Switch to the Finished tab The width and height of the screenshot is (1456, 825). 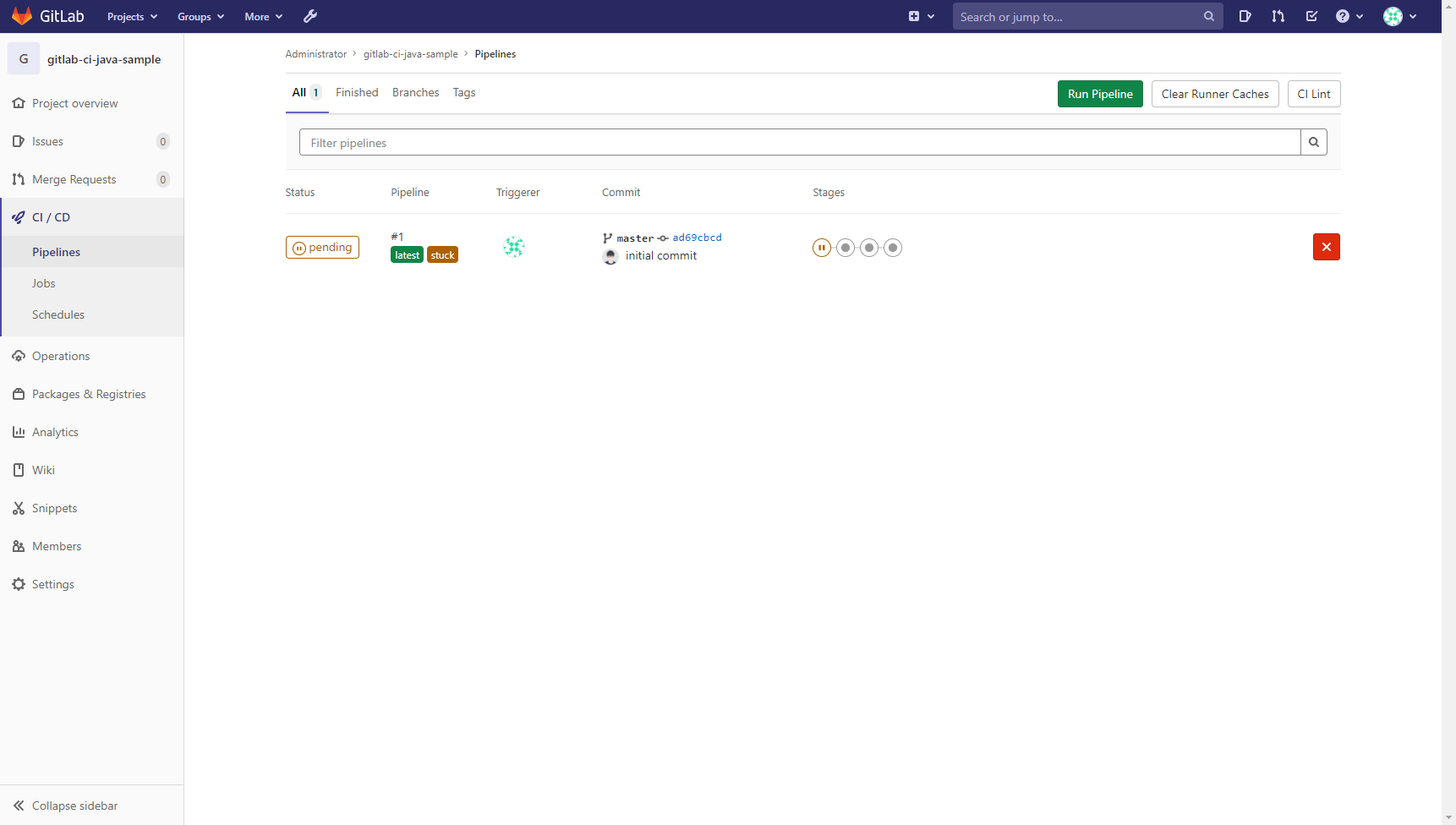coord(357,93)
